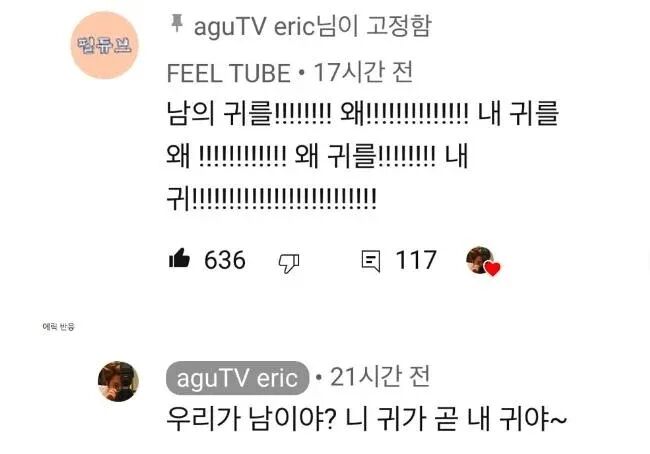650x454 pixels.
Task: Click the 21시간 전 timestamp on the reply
Action: pyautogui.click(x=380, y=377)
